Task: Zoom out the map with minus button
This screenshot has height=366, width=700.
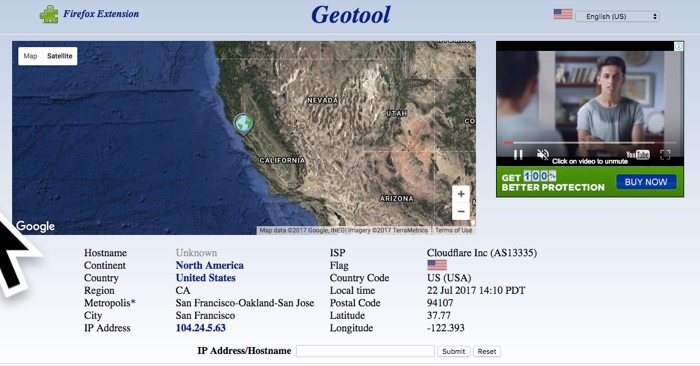Action: tap(461, 211)
